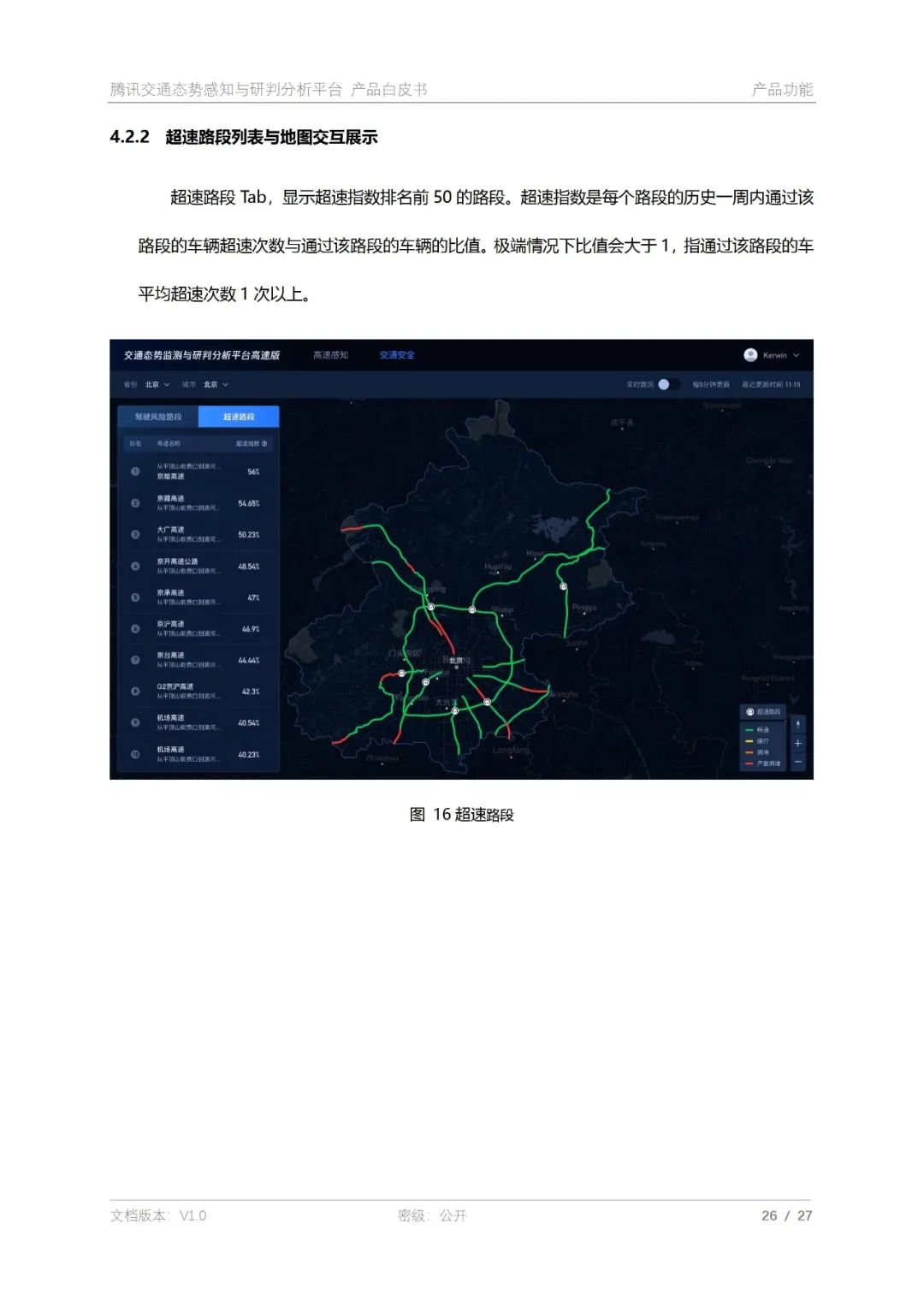Click the 产品功能 header text
Viewport: 924px width, 1306px height.
782,89
